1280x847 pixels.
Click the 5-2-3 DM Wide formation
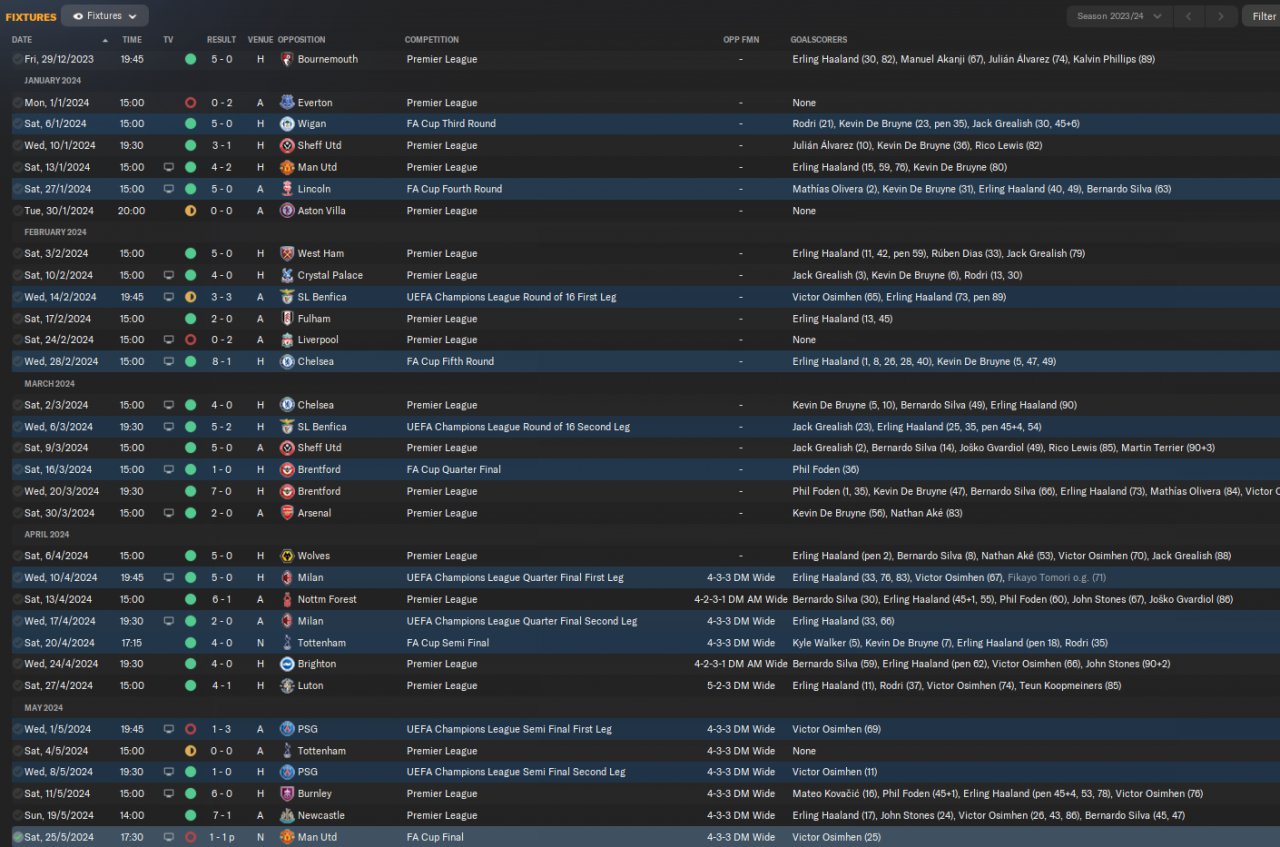click(x=741, y=686)
